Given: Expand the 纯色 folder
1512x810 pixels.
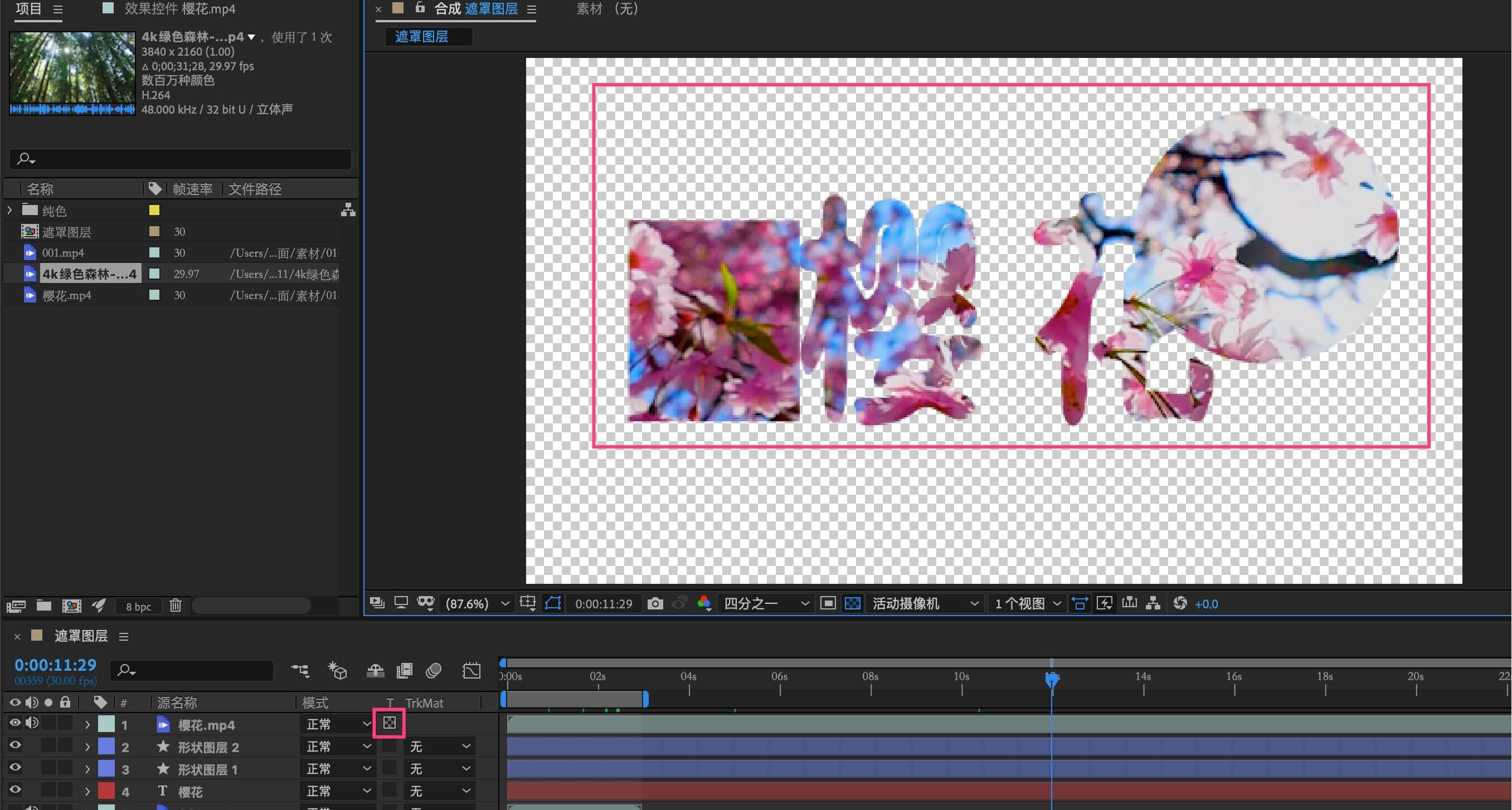Looking at the screenshot, I should click(9, 210).
